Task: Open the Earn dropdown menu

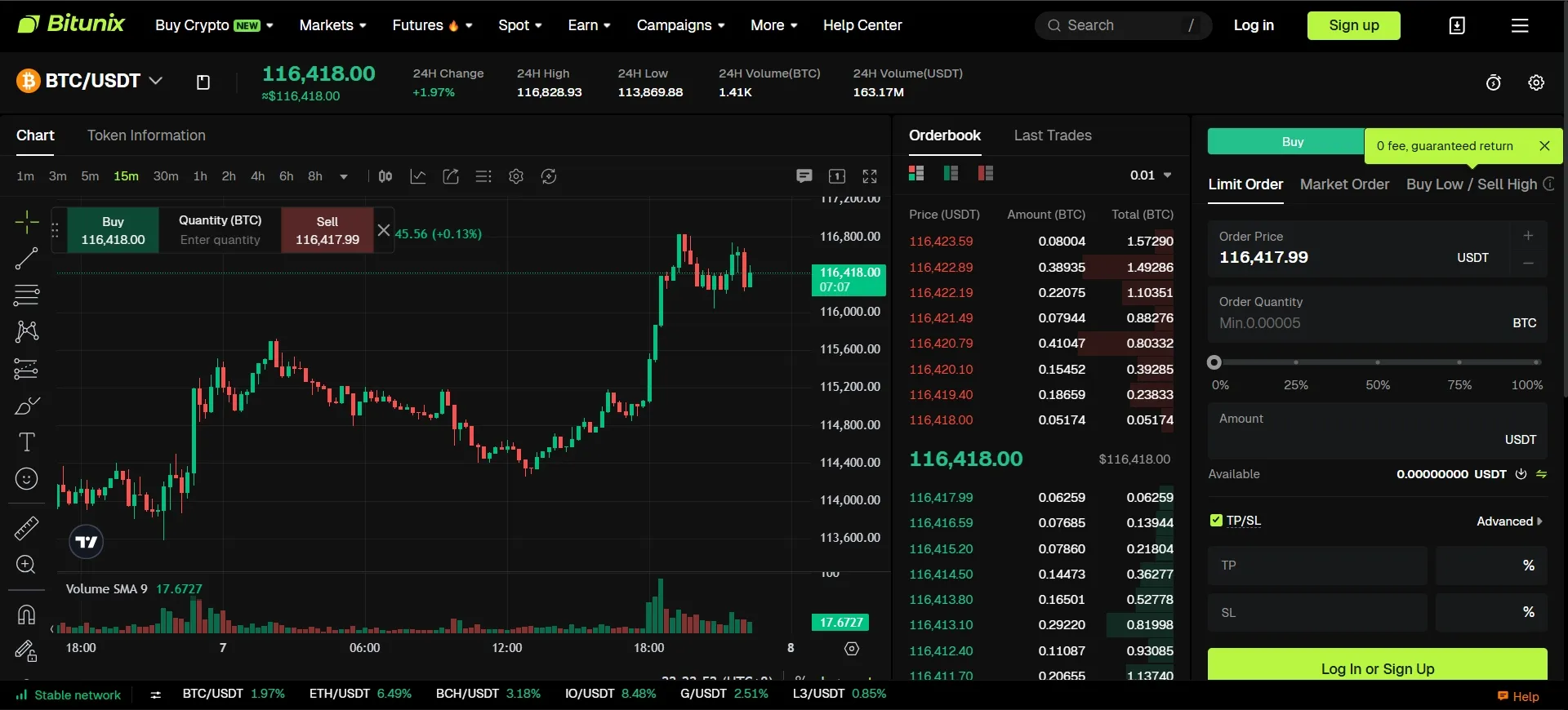Action: coord(589,25)
